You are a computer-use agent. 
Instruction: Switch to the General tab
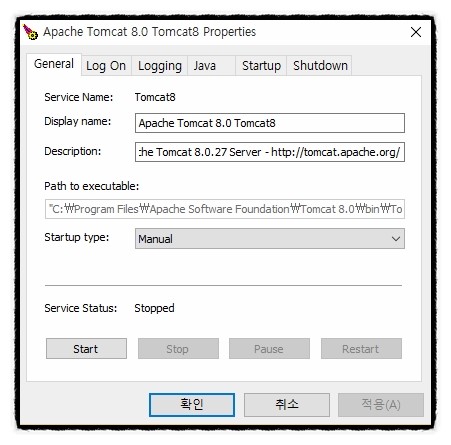(x=54, y=64)
